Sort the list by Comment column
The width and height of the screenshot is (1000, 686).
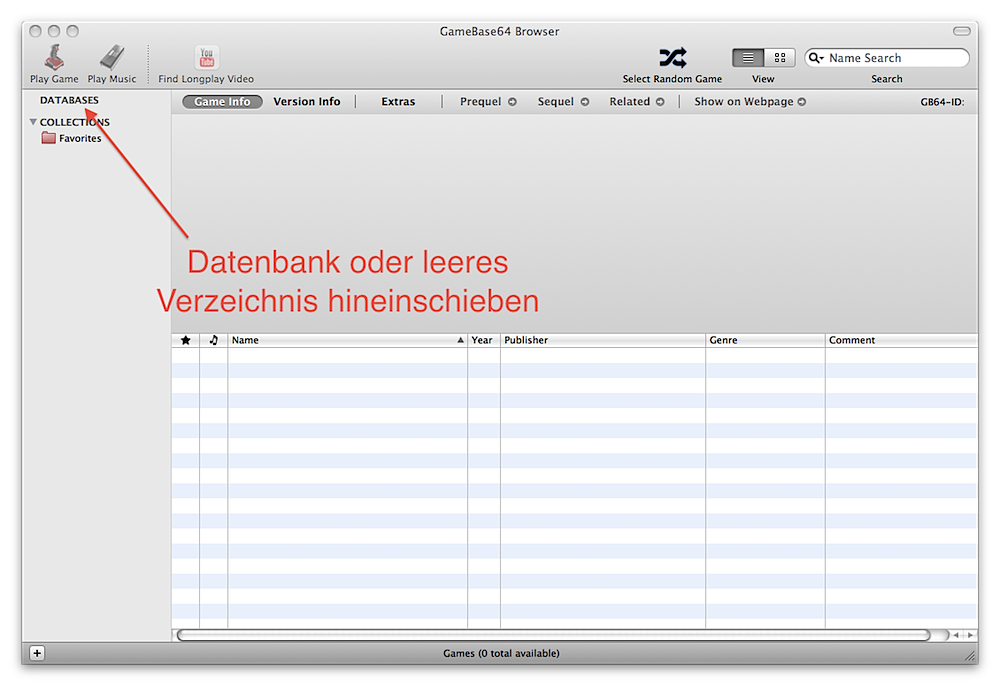[x=902, y=340]
